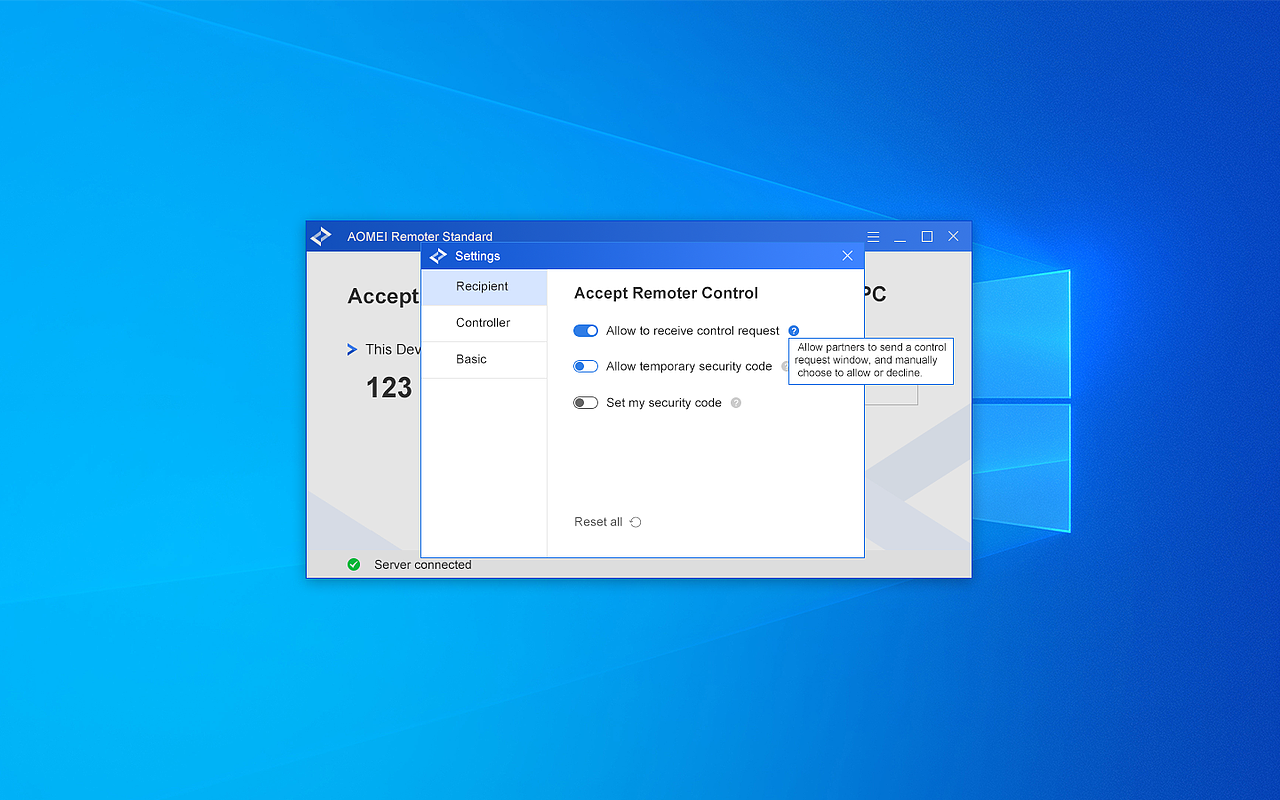Turn off the Allow to receive control request switch

click(585, 331)
